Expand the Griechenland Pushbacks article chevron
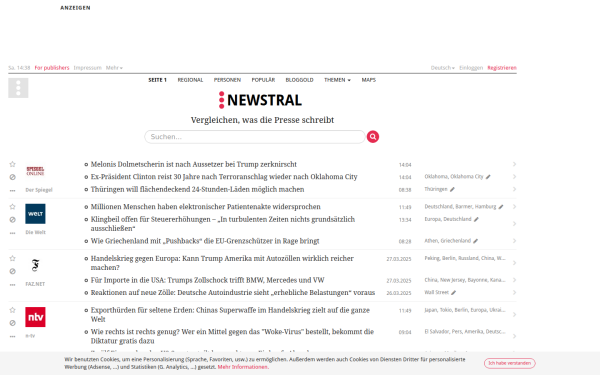Viewport: 600px width, 375px height. 514,241
